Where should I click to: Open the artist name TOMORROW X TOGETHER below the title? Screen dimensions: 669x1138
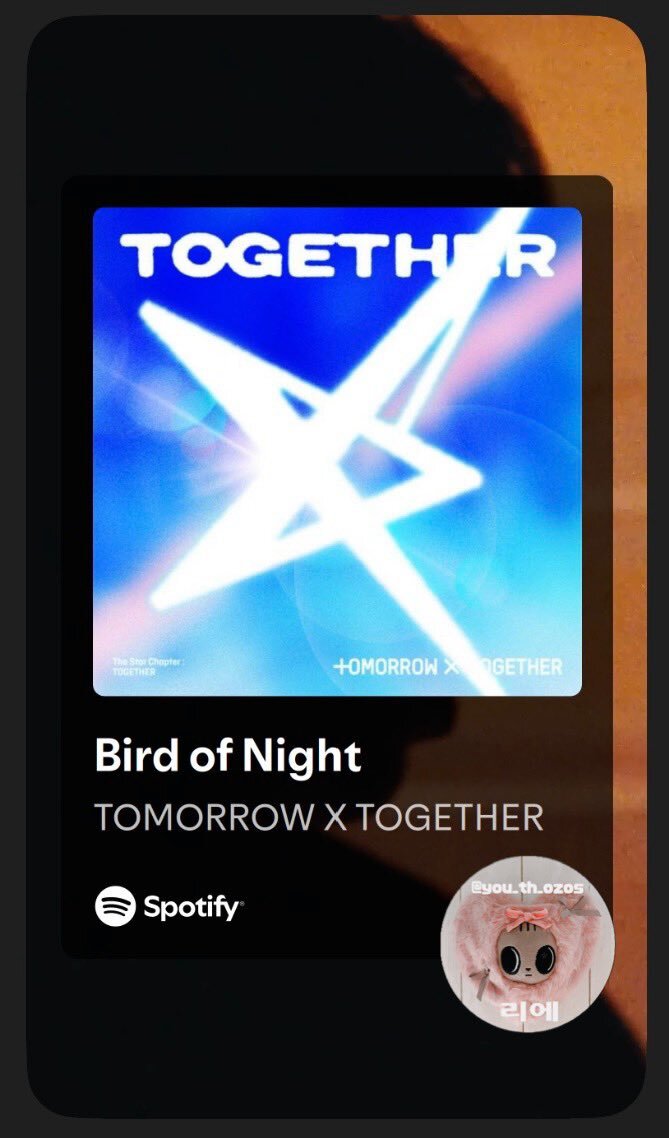tap(319, 817)
